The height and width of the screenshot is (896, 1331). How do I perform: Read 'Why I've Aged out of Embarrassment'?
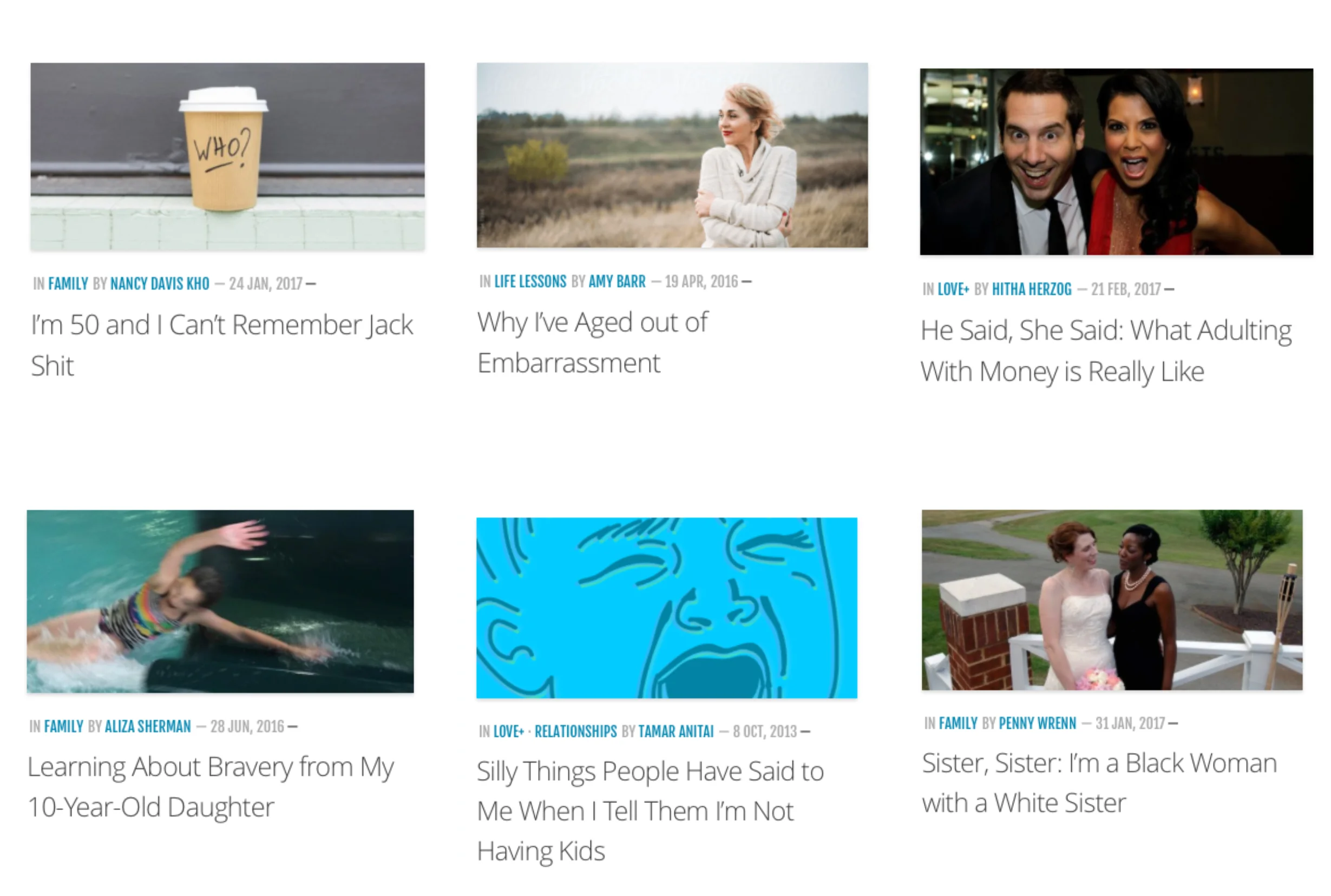point(592,342)
